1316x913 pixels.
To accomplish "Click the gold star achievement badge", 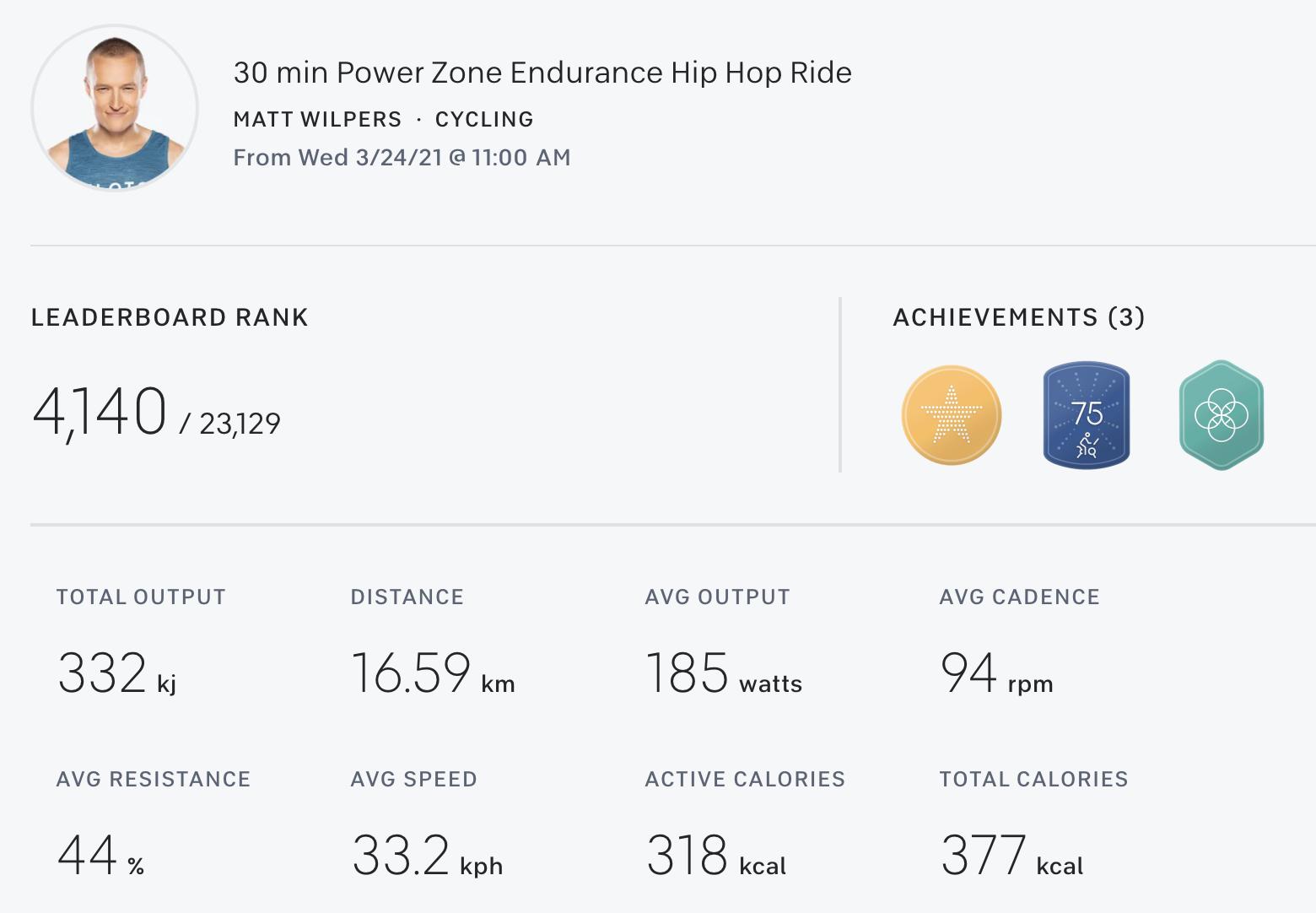I will click(952, 415).
